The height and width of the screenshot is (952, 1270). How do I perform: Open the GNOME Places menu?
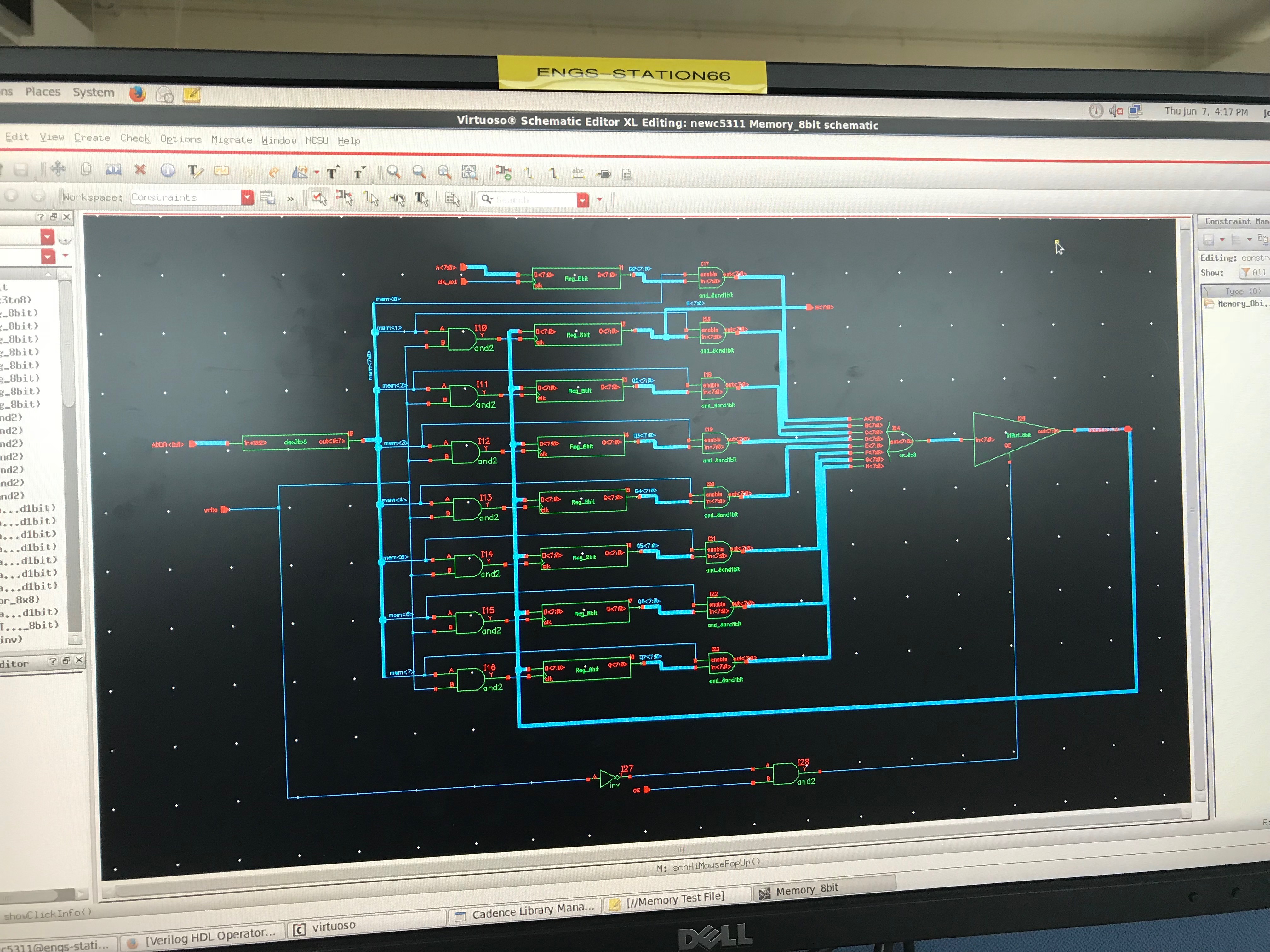(43, 91)
